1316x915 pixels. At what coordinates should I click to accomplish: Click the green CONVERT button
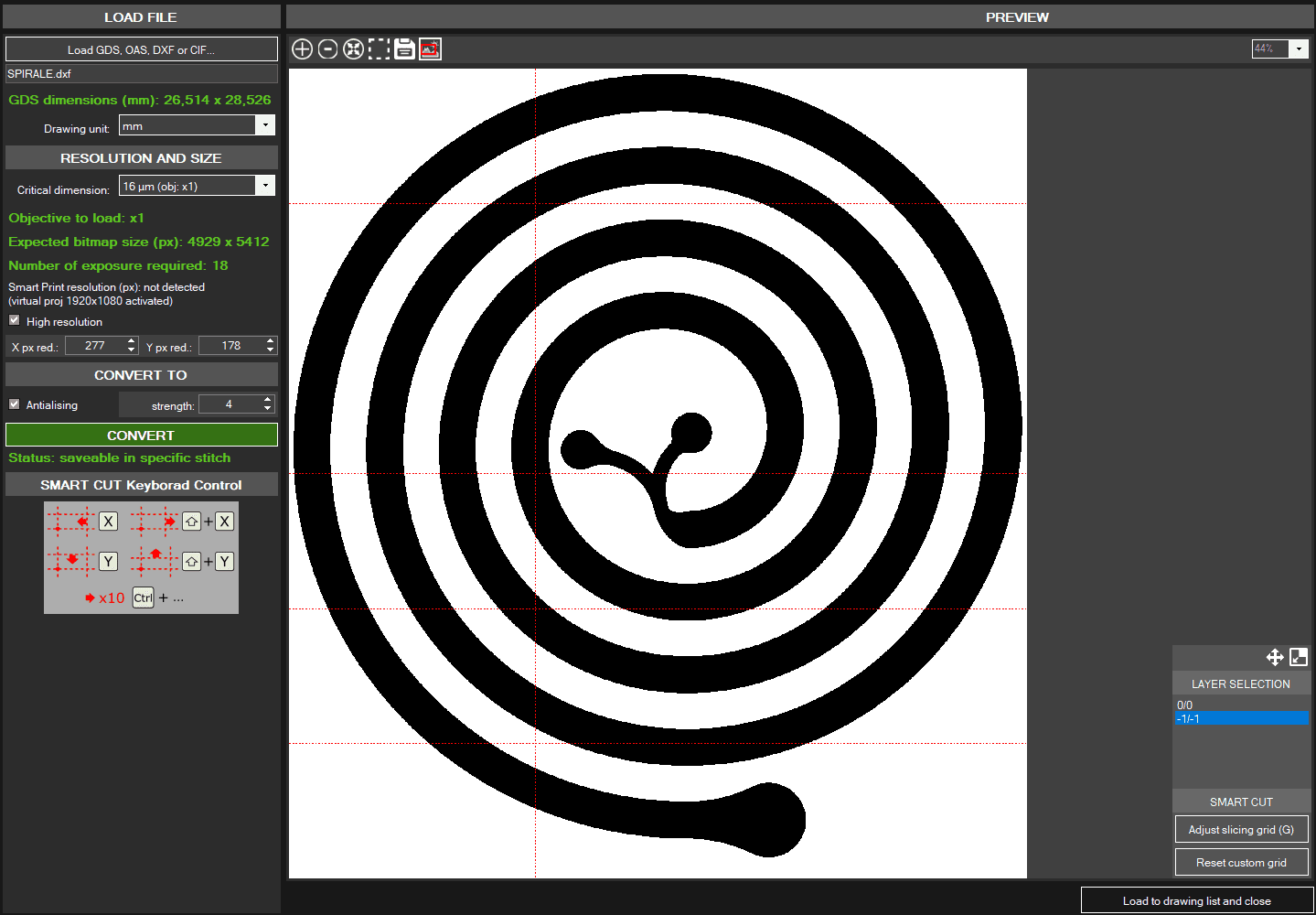tap(141, 436)
